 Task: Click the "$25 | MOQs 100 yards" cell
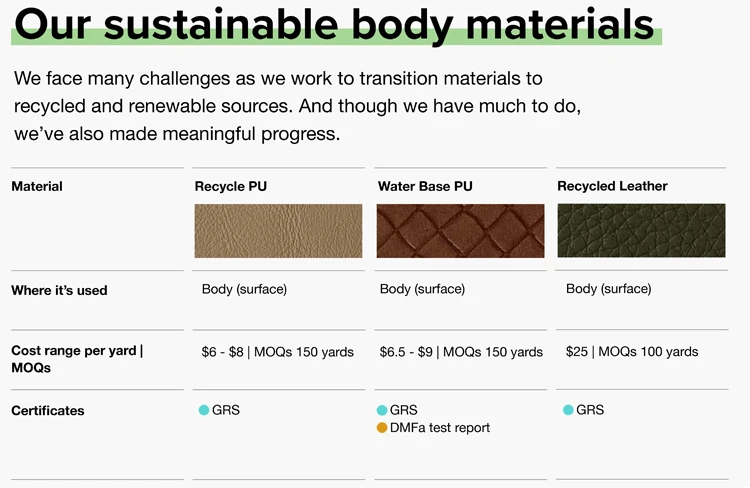[x=632, y=352]
